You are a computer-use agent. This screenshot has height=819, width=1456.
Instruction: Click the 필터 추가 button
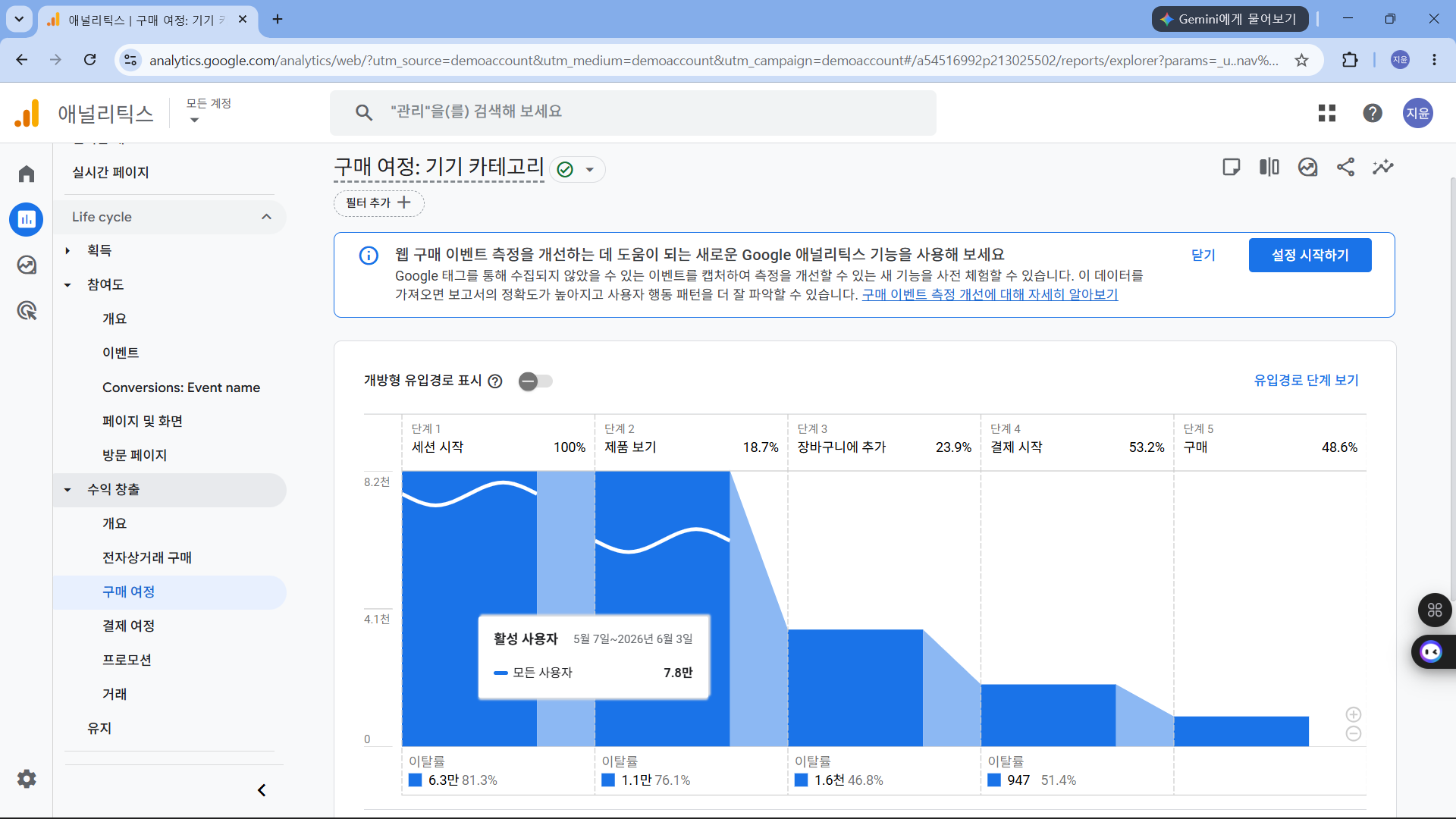point(378,202)
